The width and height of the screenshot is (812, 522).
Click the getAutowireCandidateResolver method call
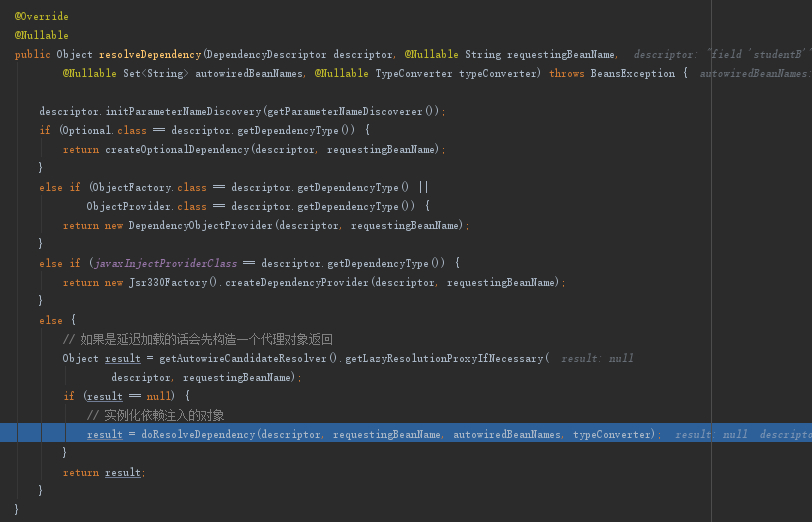[x=243, y=358]
